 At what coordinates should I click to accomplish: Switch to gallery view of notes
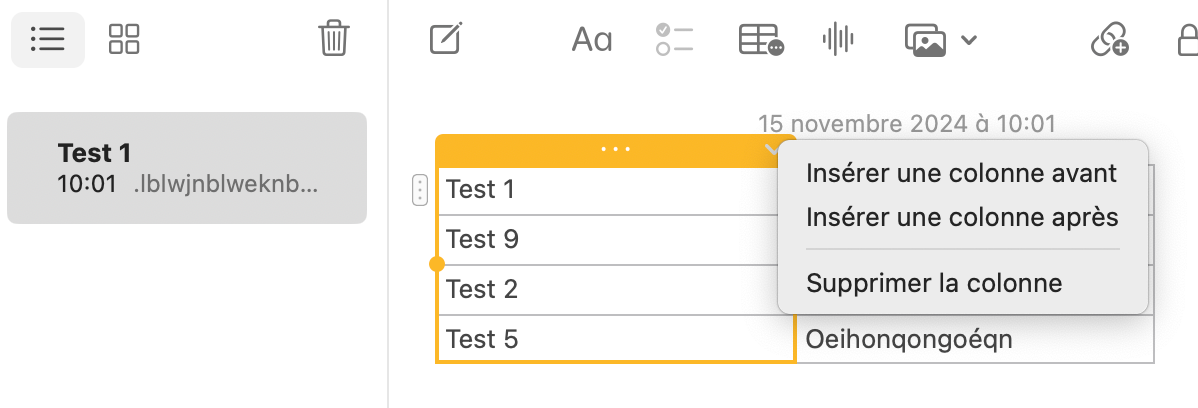[x=124, y=40]
